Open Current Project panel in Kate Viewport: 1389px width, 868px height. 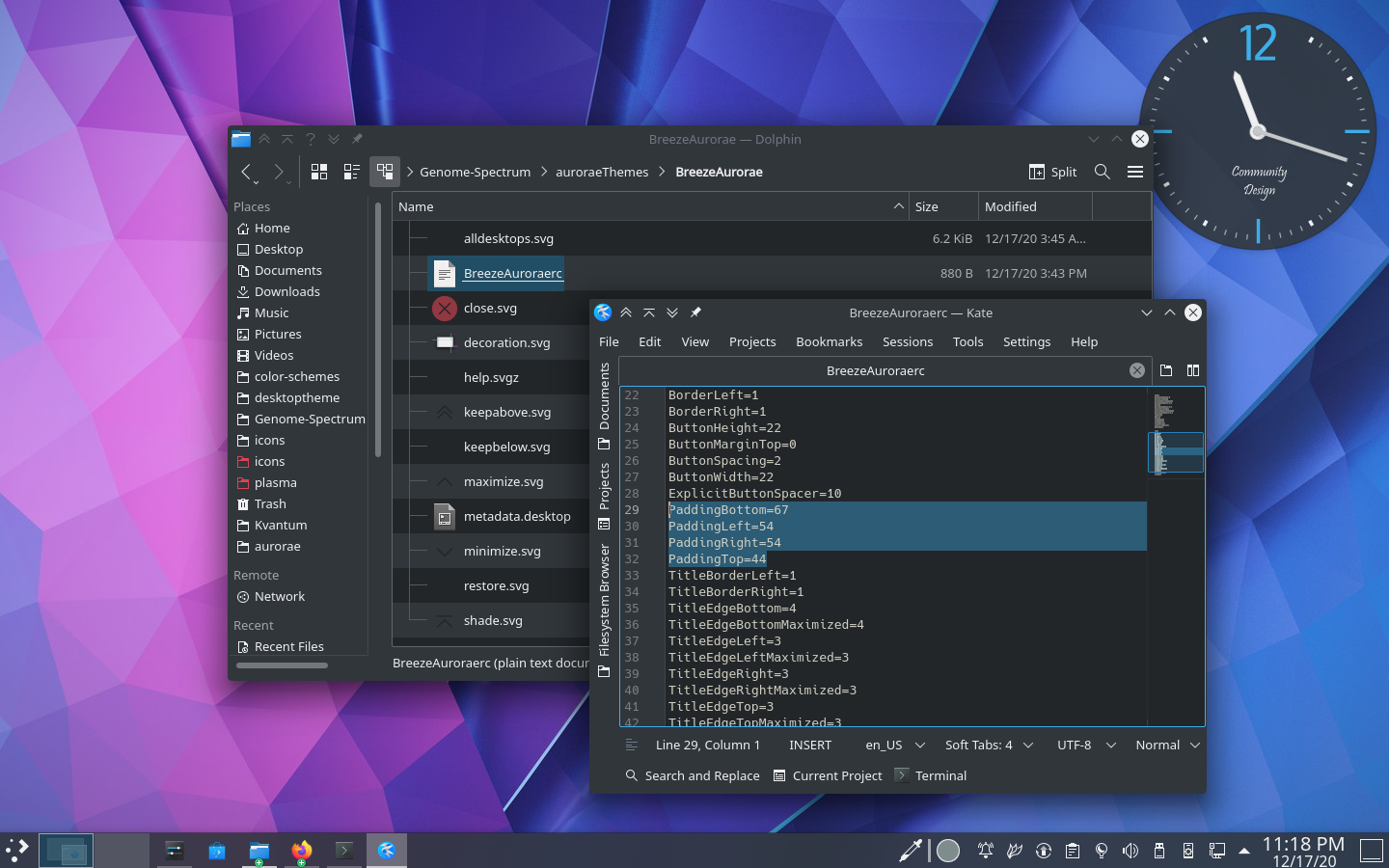click(x=828, y=775)
